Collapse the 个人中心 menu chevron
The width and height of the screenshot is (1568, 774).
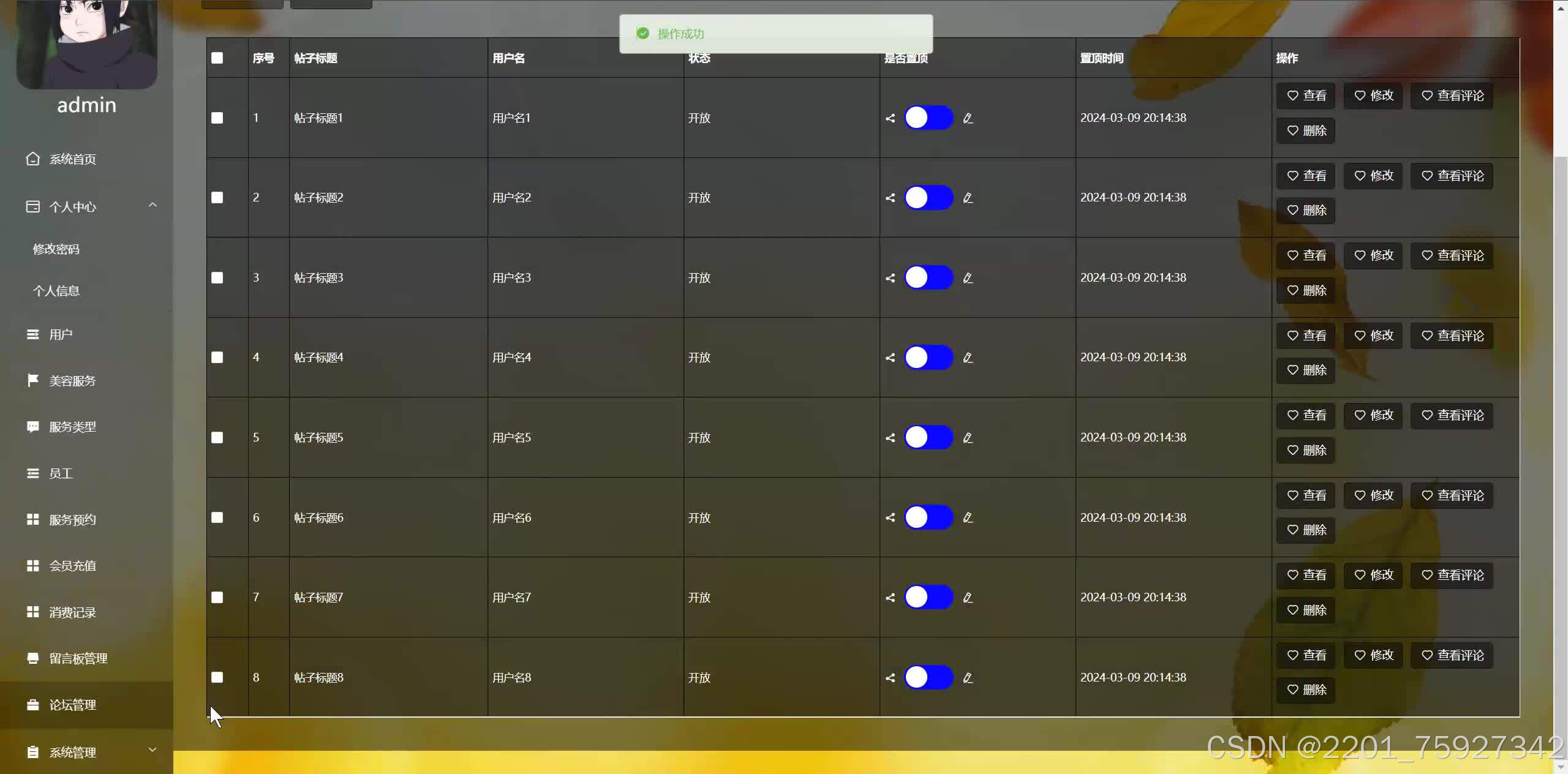tap(153, 206)
